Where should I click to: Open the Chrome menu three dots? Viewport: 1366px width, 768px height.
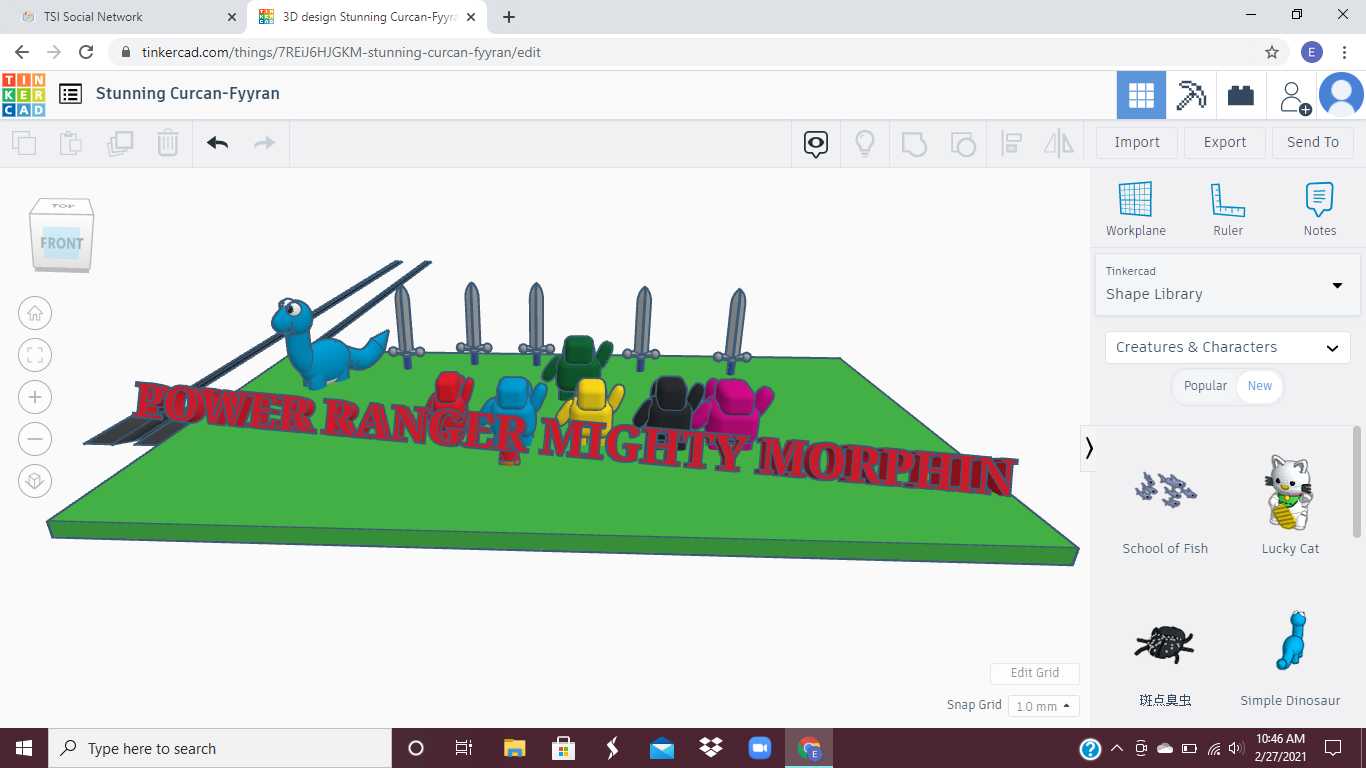[x=1344, y=52]
